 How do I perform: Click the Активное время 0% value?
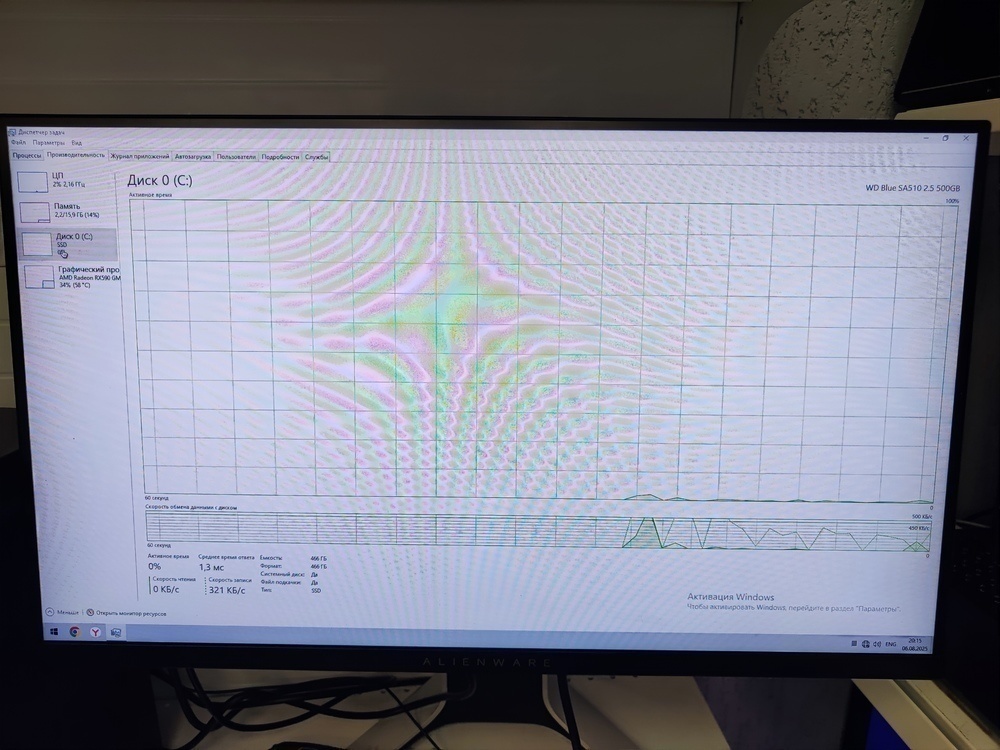tap(154, 566)
